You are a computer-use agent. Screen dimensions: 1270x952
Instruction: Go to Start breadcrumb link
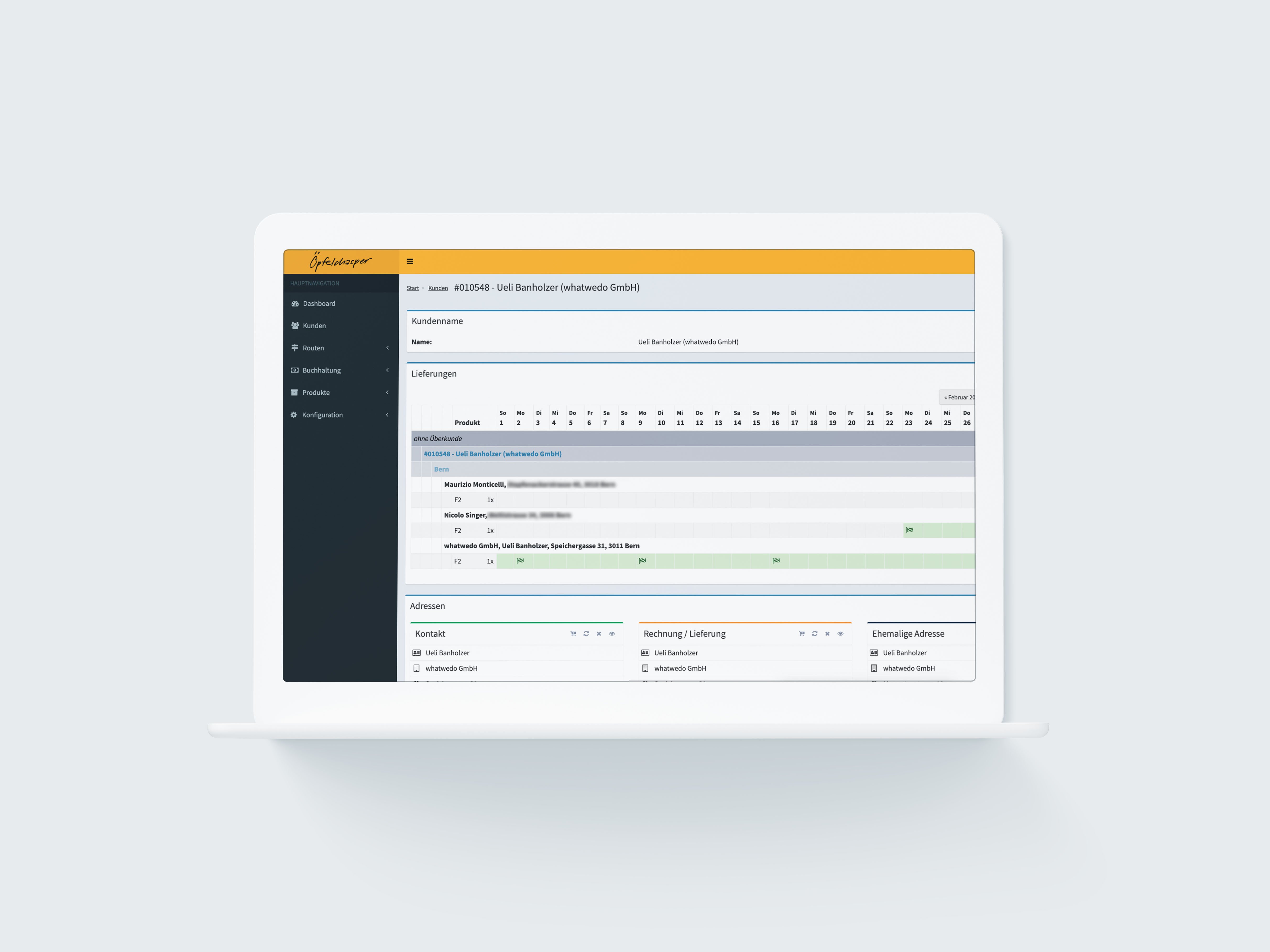pos(413,288)
